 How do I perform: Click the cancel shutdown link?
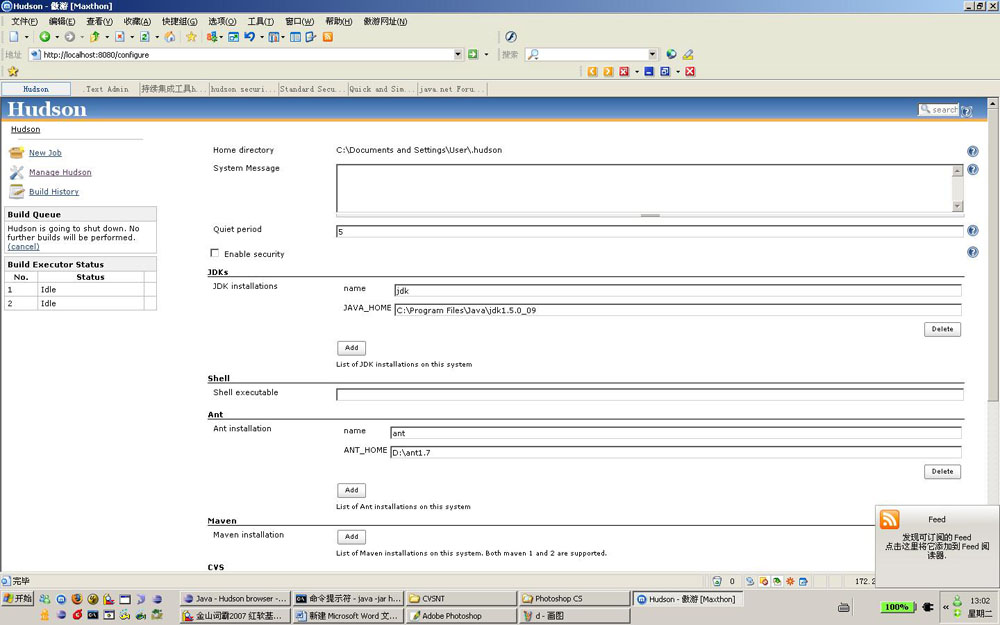coord(24,247)
